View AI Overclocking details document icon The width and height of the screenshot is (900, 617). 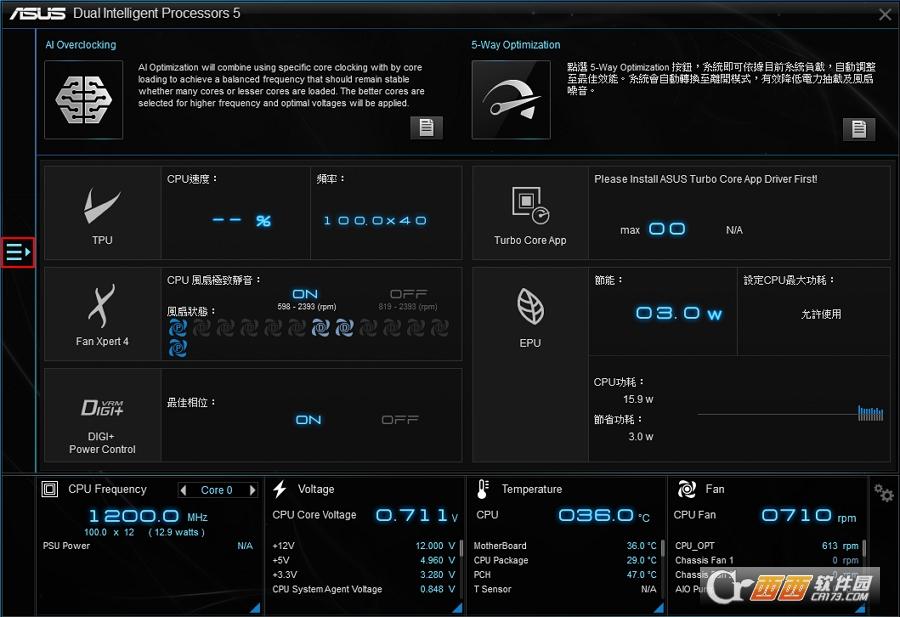426,127
